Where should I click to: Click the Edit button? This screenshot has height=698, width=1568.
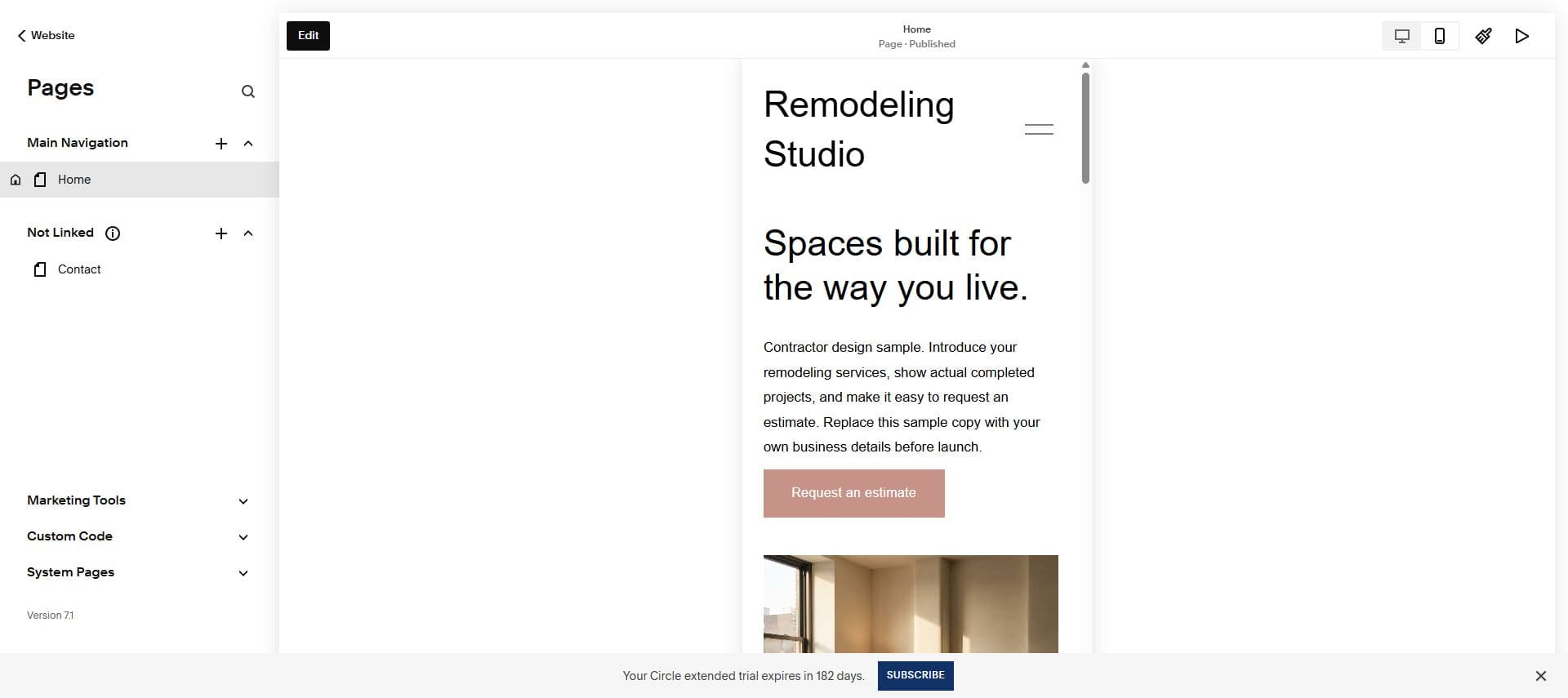click(308, 36)
